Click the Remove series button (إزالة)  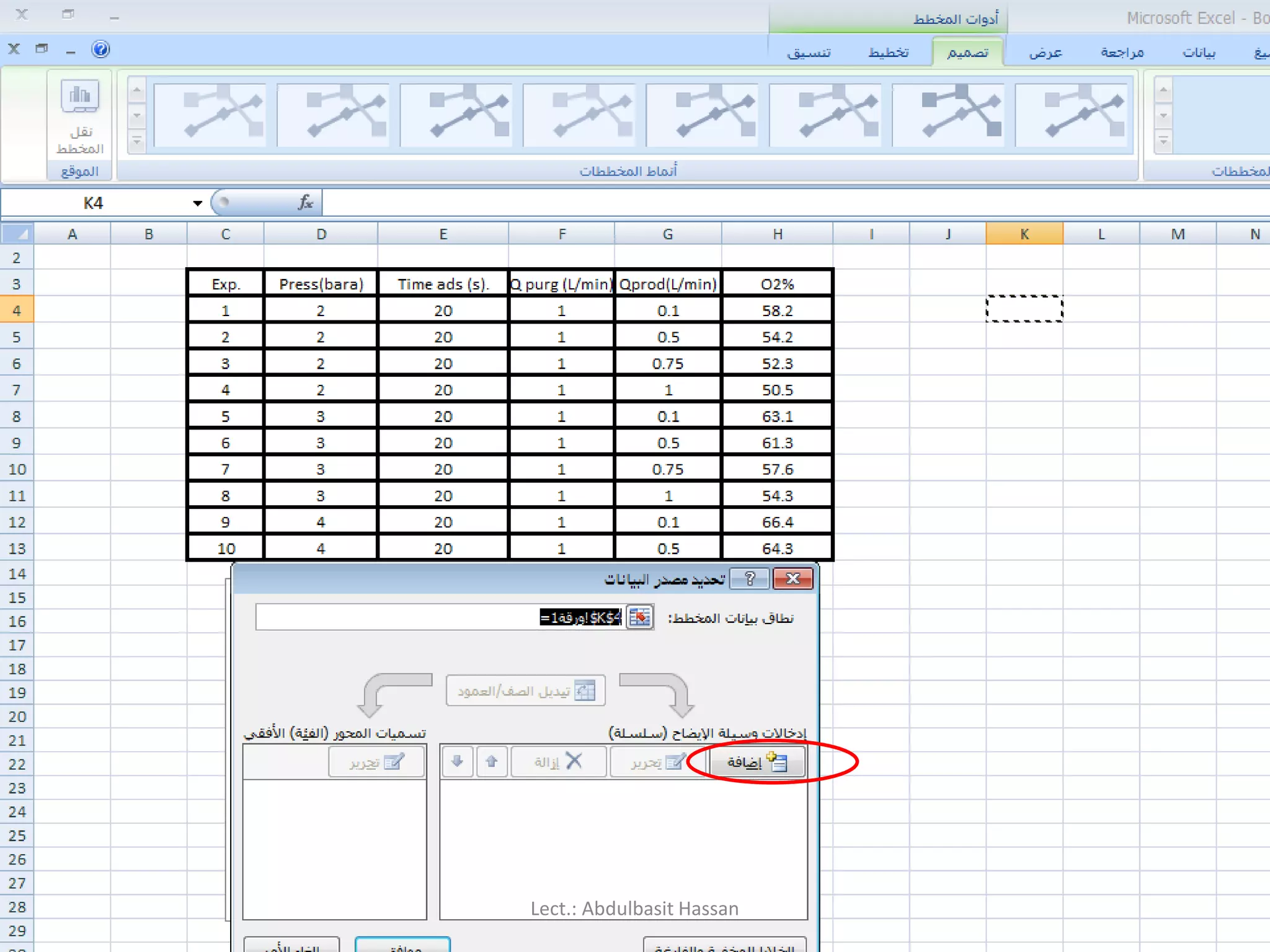(558, 761)
